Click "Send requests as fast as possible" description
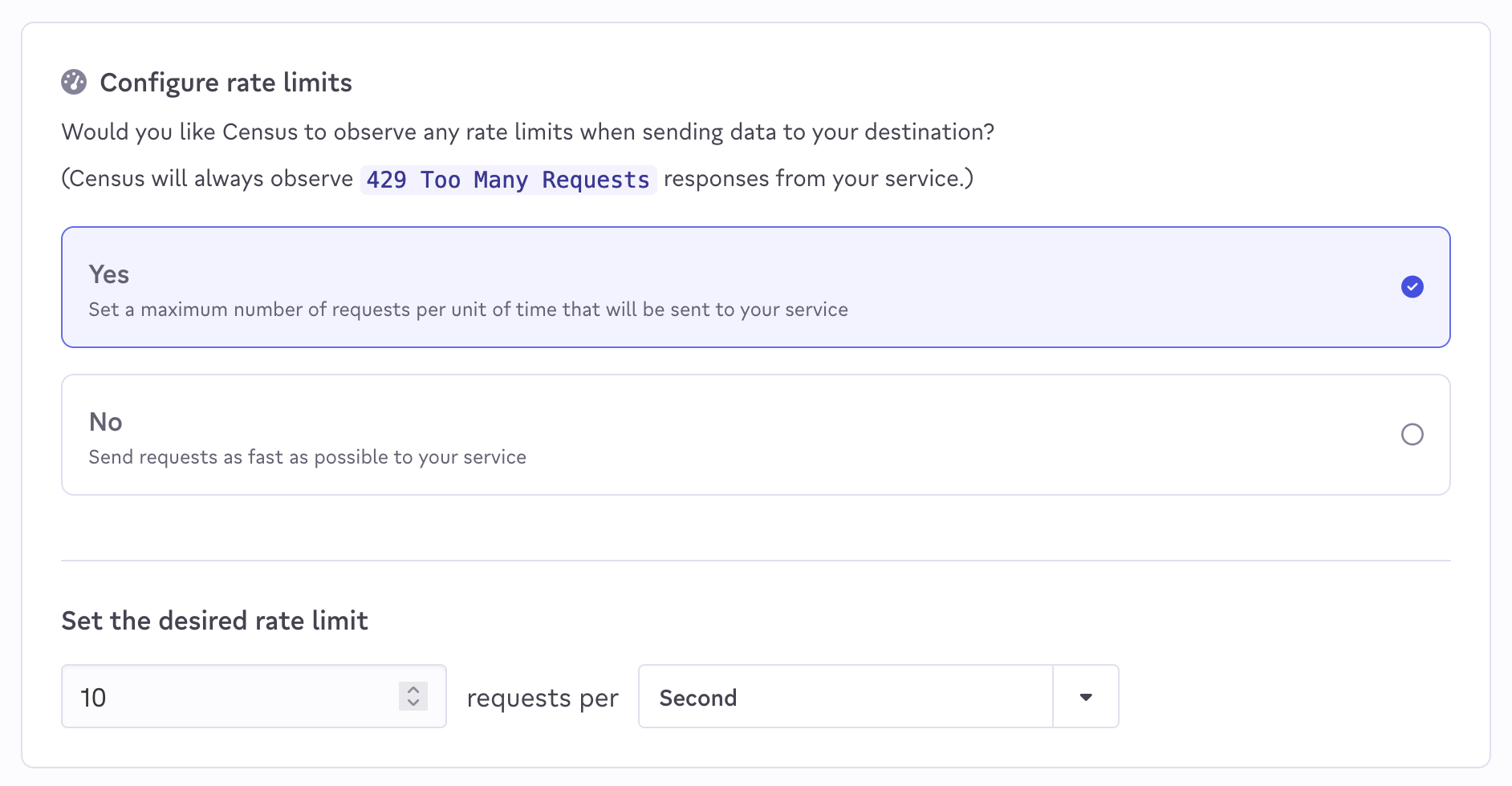 tap(307, 457)
